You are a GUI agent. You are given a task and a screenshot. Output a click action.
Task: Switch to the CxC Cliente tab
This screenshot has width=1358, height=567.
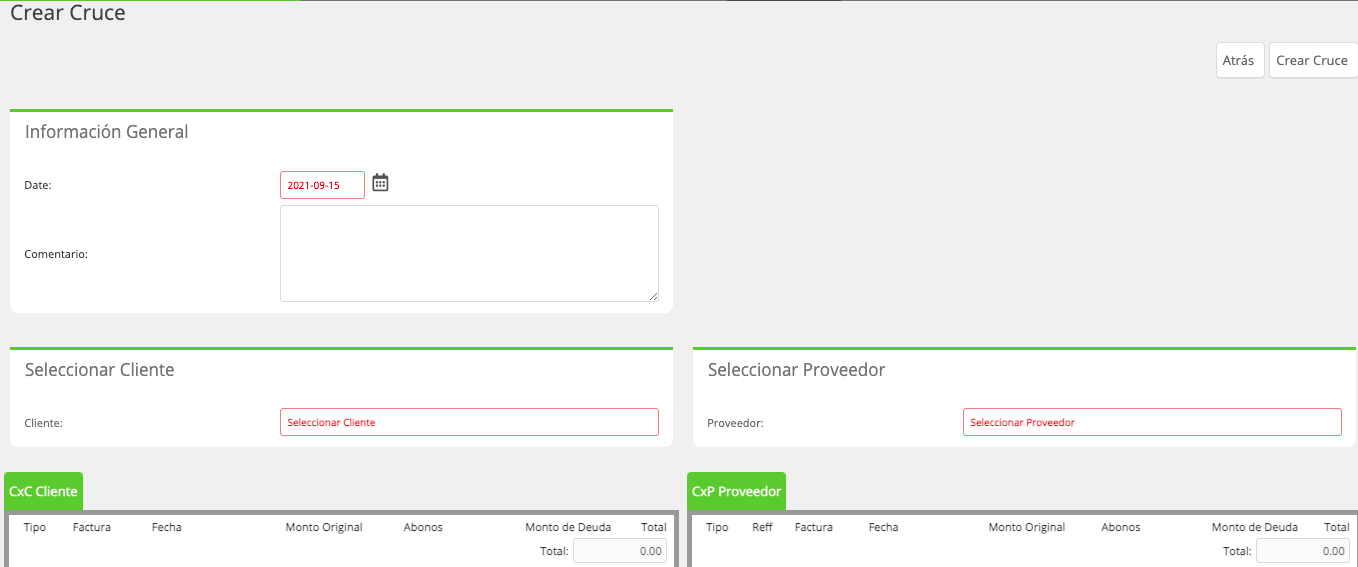(43, 491)
